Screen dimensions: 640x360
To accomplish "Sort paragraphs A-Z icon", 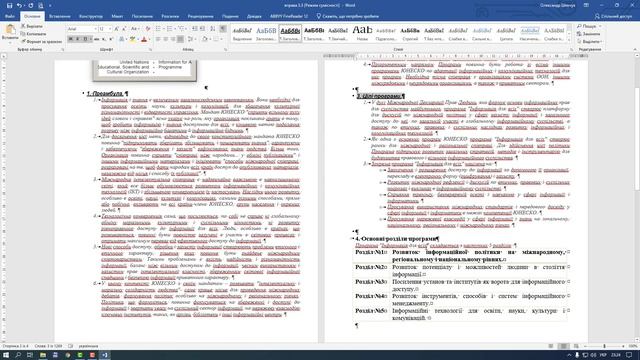I will point(213,29).
